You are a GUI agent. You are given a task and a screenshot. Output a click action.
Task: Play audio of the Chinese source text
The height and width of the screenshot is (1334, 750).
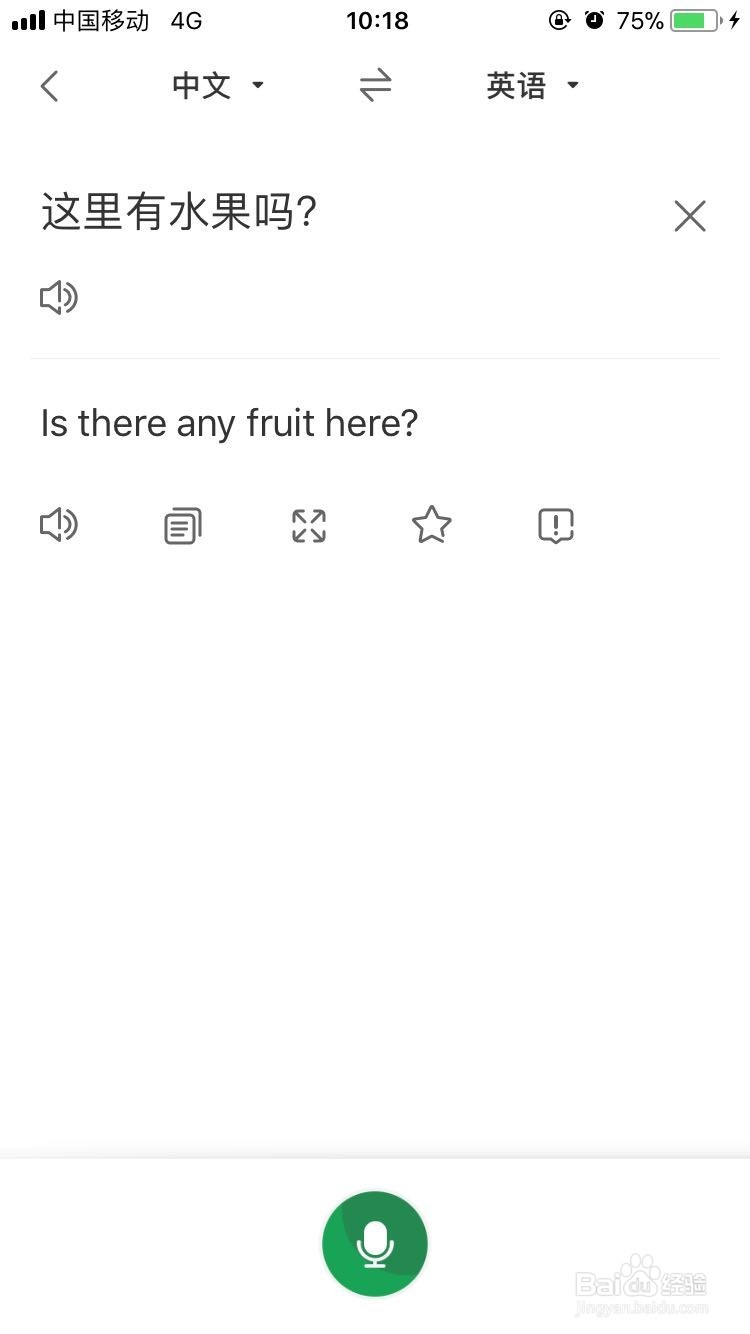(x=59, y=298)
